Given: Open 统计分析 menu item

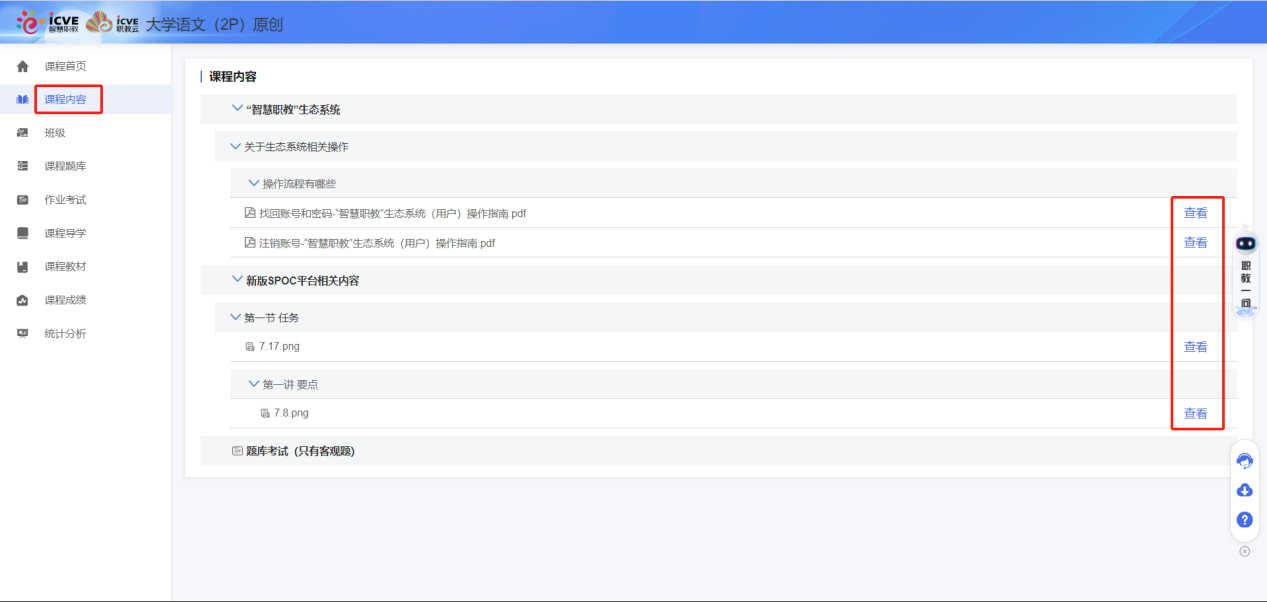Looking at the screenshot, I should click(x=65, y=334).
